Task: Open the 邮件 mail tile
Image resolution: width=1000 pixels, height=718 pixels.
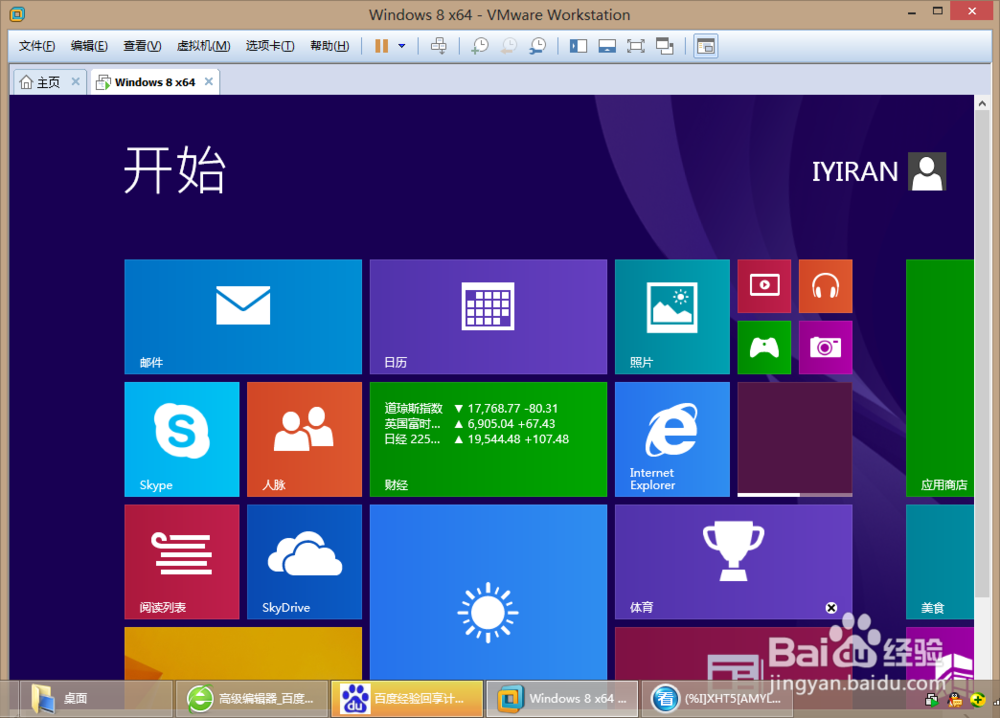Action: tap(243, 316)
